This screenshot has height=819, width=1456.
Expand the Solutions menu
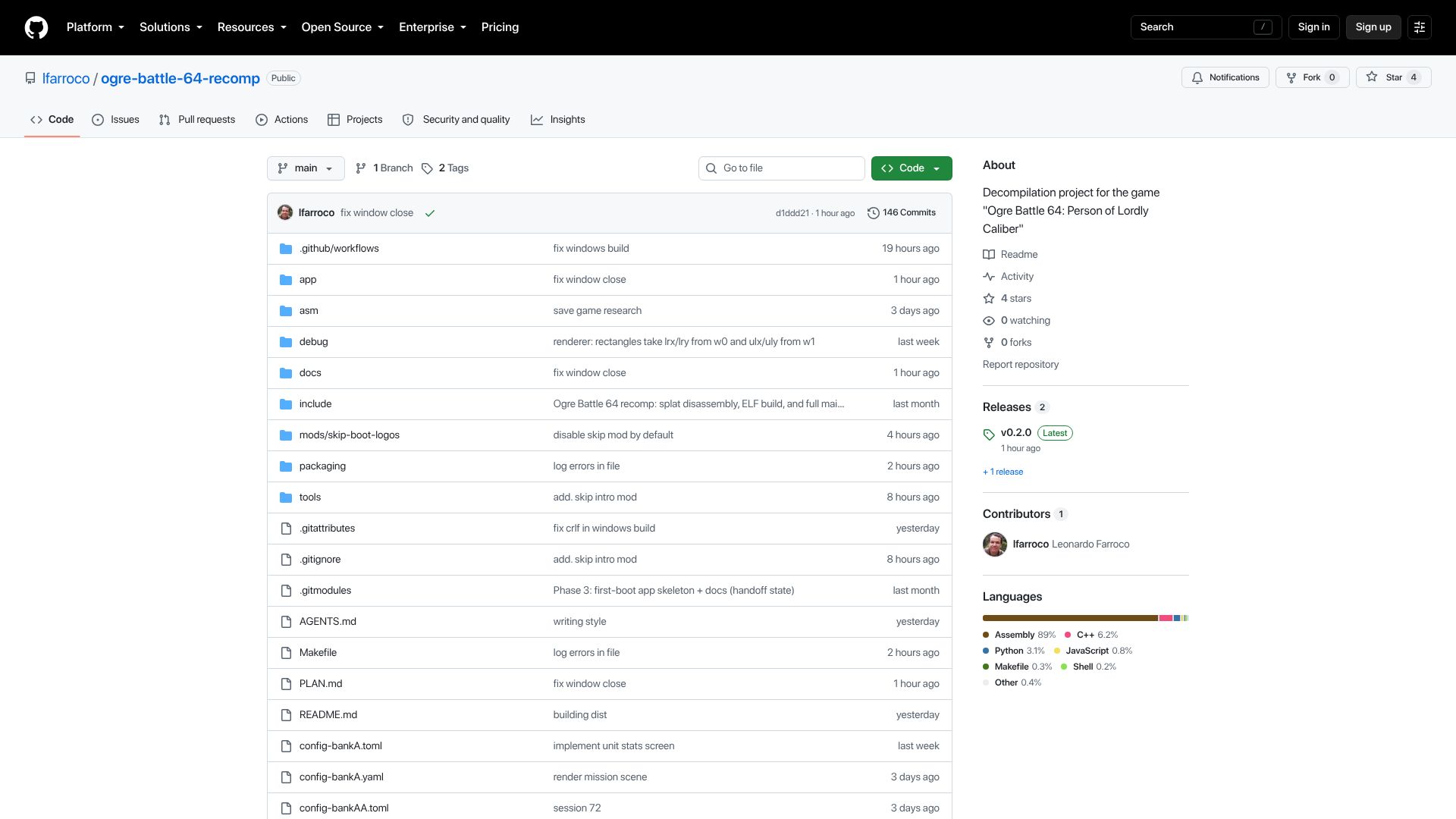[171, 27]
